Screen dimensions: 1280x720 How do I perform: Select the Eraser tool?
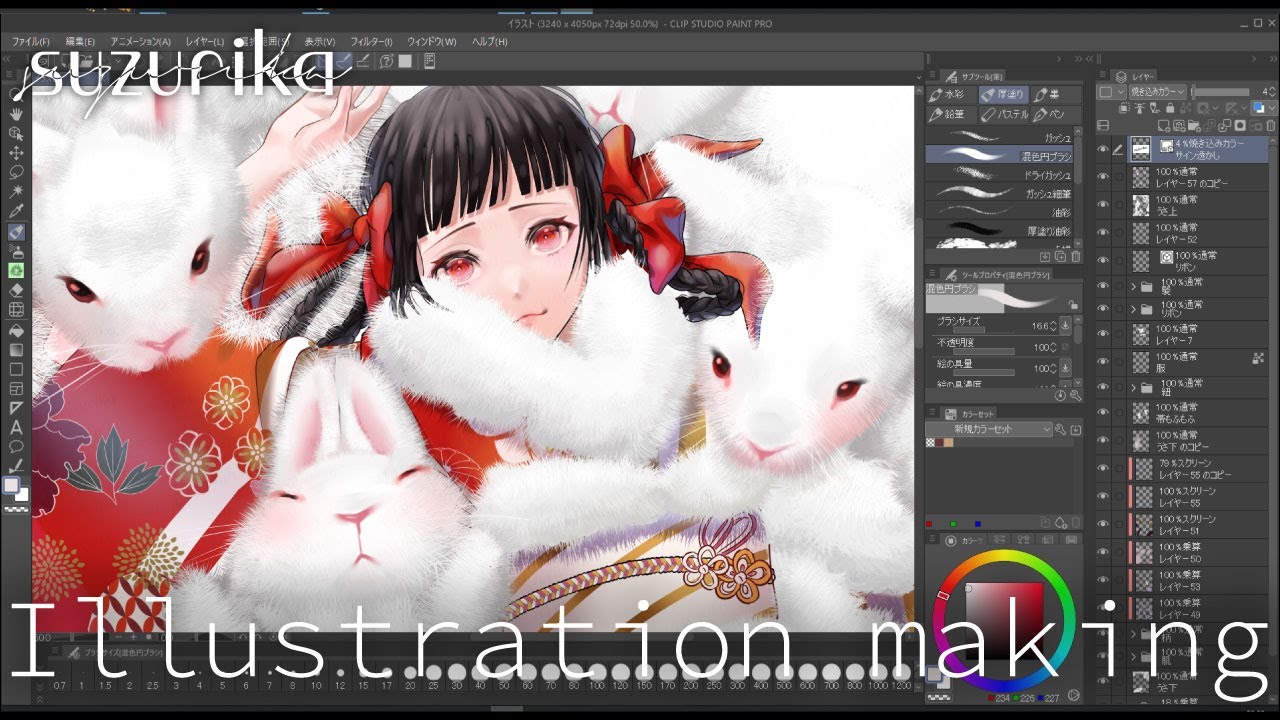[x=16, y=290]
